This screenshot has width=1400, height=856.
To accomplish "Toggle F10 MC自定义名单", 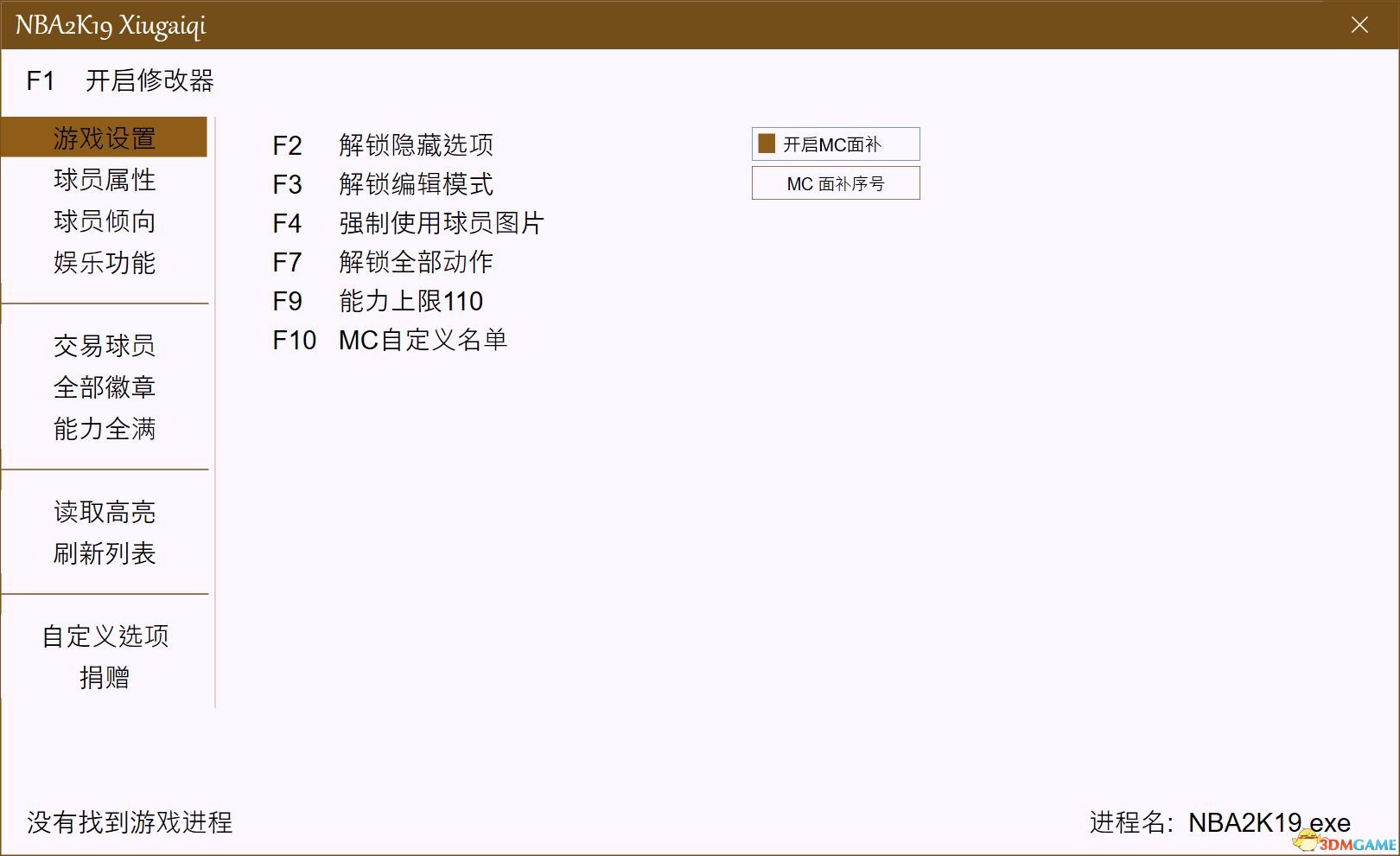I will coord(390,340).
